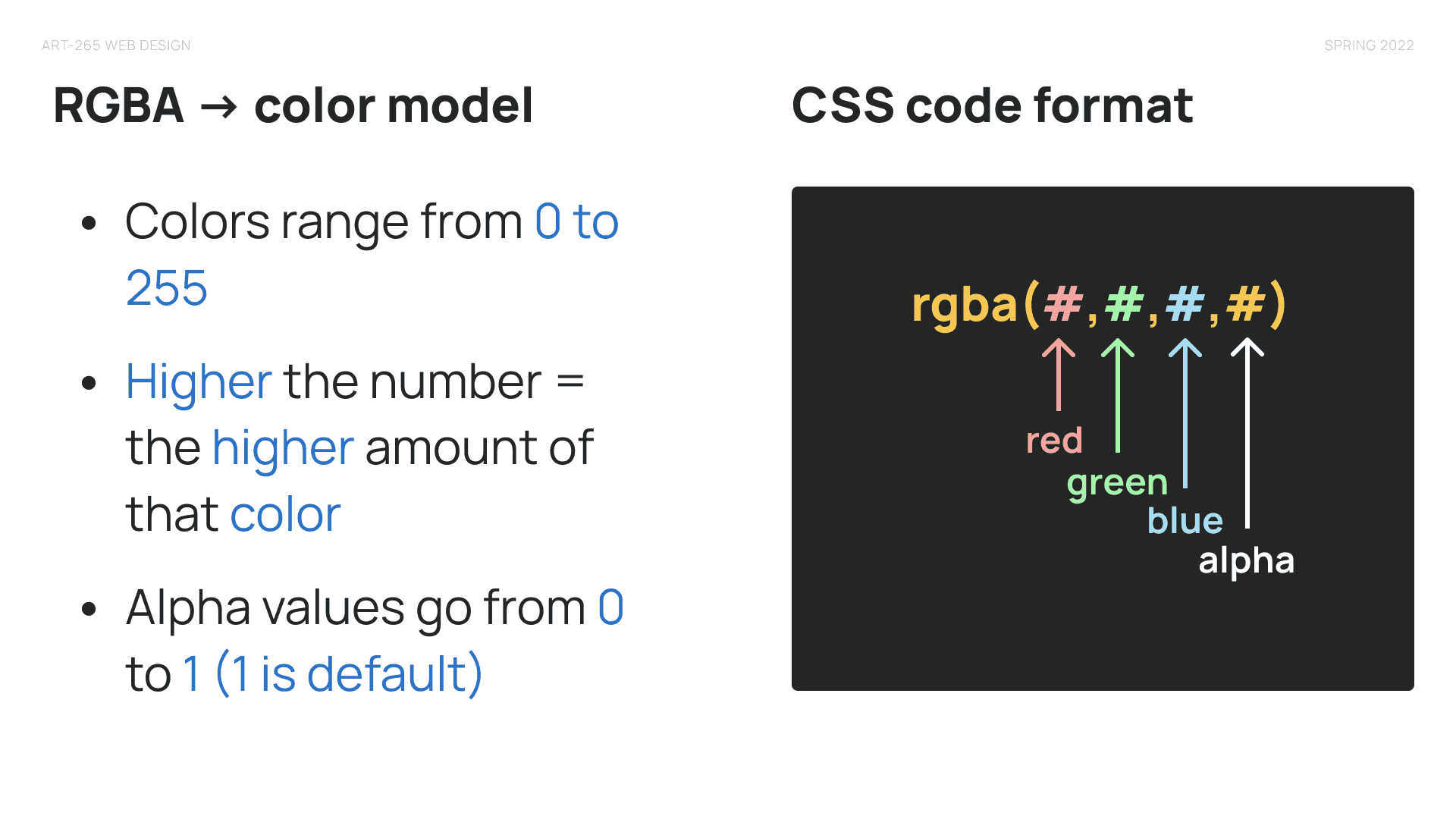The height and width of the screenshot is (819, 1456).
Task: Click the yellow 'rgba' function name
Action: pos(965,306)
